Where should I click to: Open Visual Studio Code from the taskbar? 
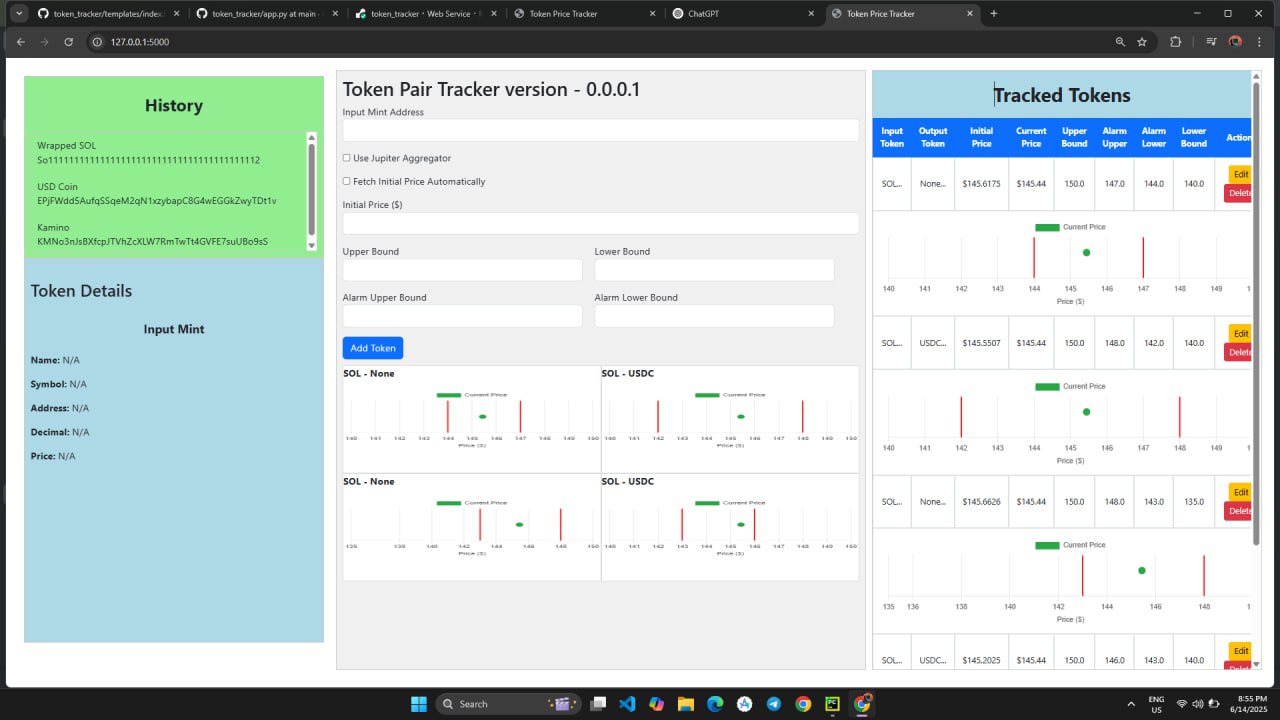tap(627, 704)
